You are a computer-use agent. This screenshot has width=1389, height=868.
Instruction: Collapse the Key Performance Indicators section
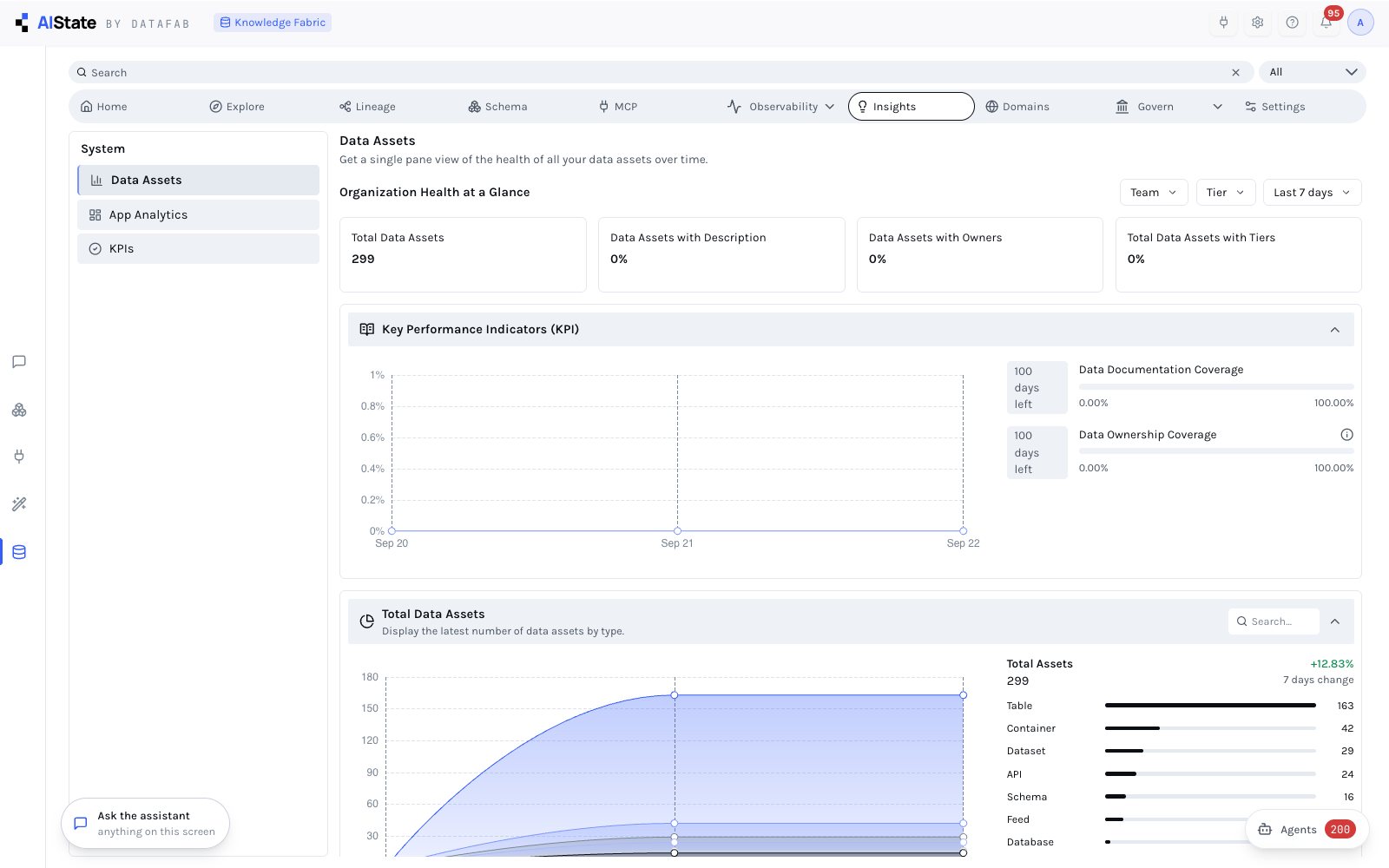1335,330
